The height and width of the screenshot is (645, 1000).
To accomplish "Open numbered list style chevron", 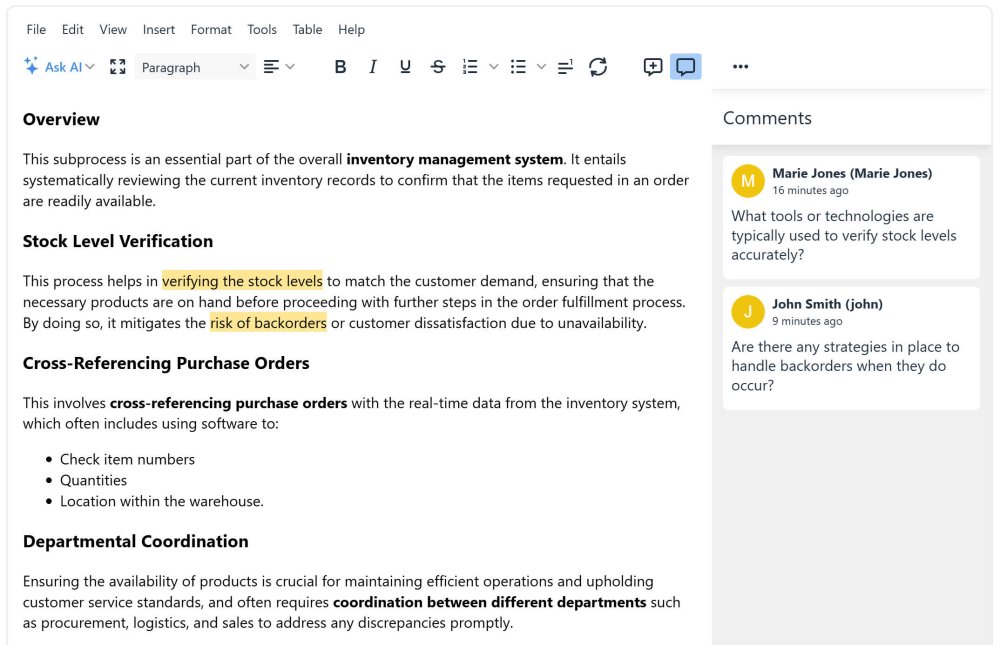I will [494, 67].
